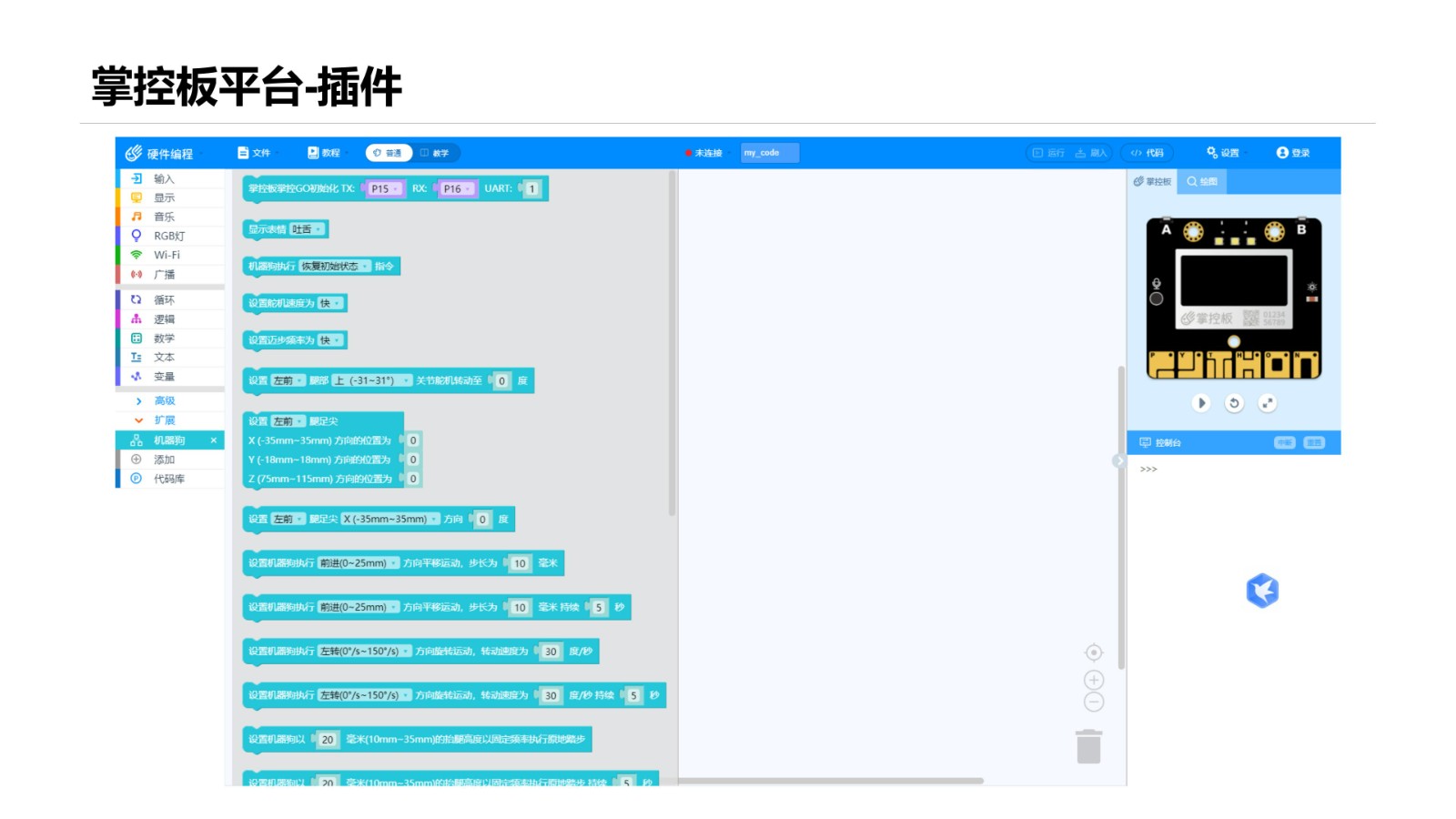This screenshot has height=819, width=1456.
Task: Open the 文件 menu
Action: point(254,153)
